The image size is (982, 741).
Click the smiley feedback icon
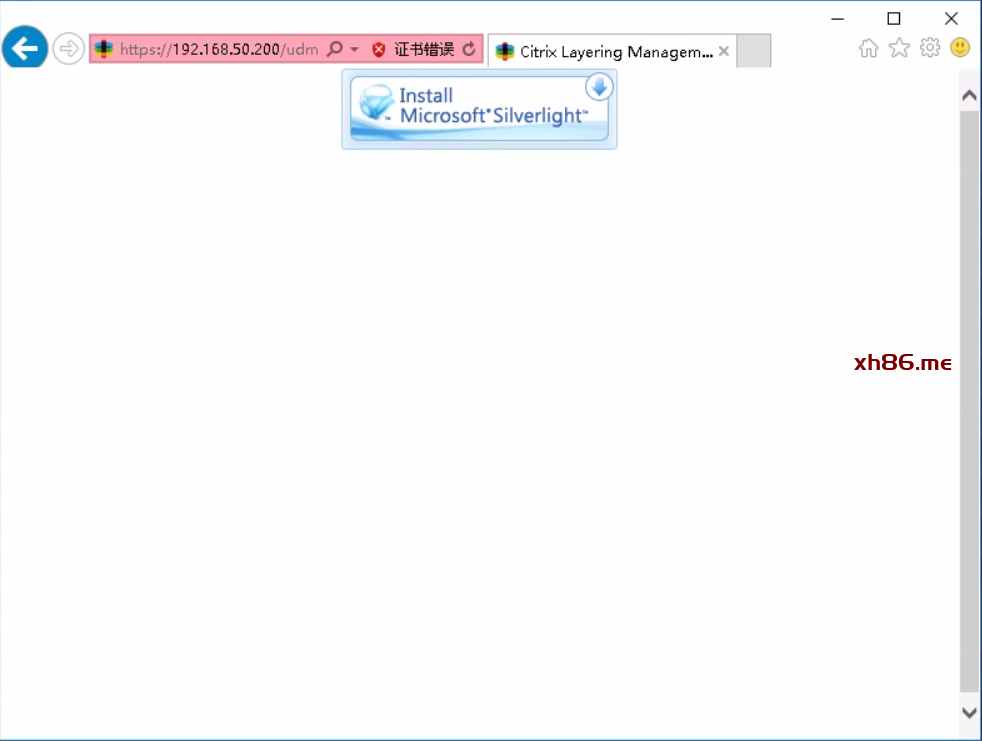pos(960,47)
